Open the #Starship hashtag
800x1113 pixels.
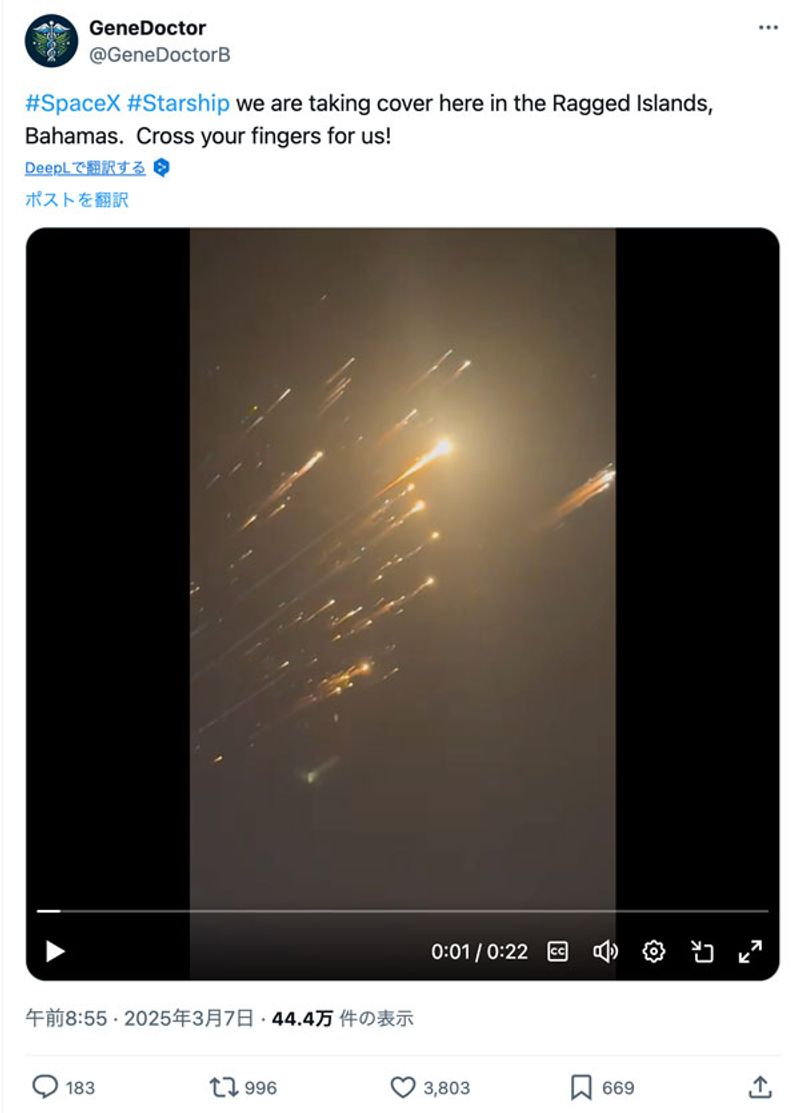pyautogui.click(x=178, y=104)
